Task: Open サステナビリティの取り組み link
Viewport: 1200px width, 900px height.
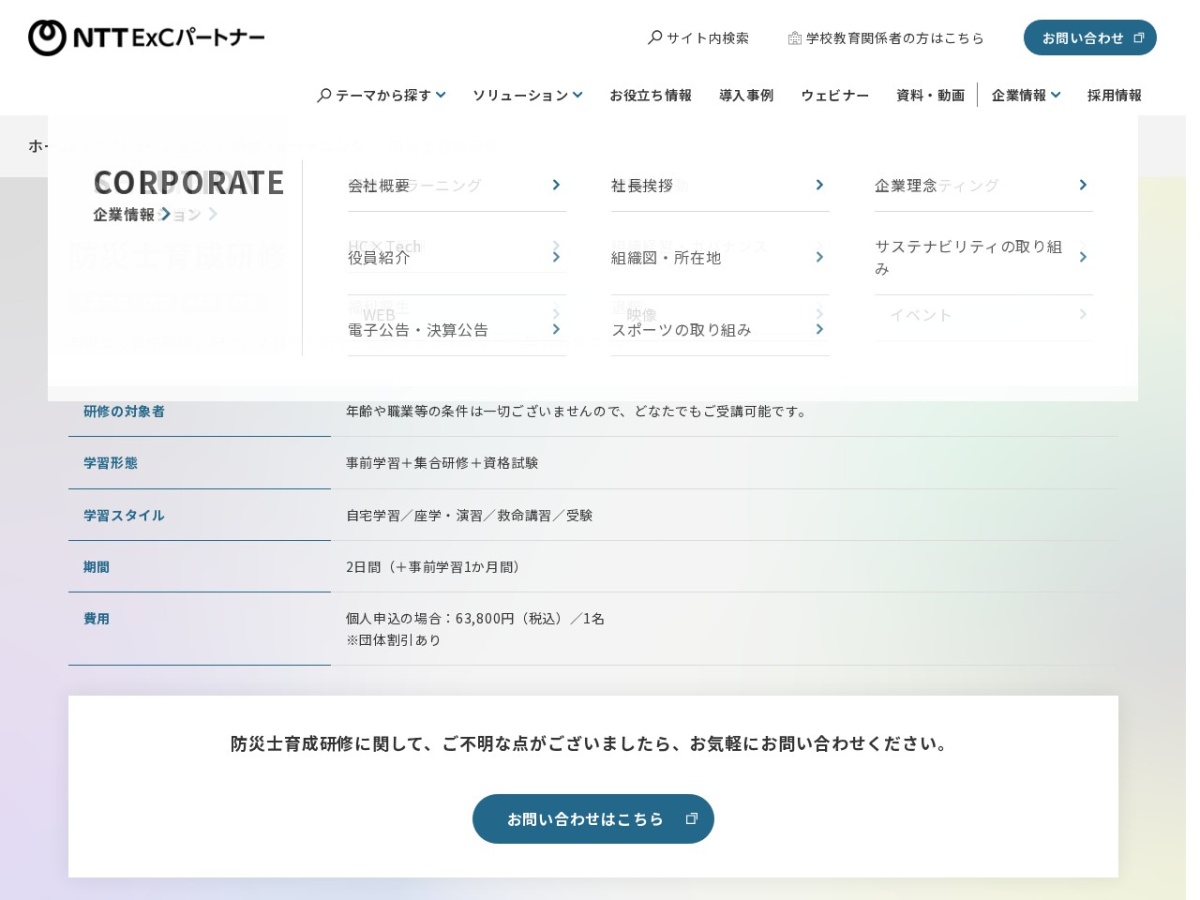Action: pyautogui.click(x=984, y=257)
